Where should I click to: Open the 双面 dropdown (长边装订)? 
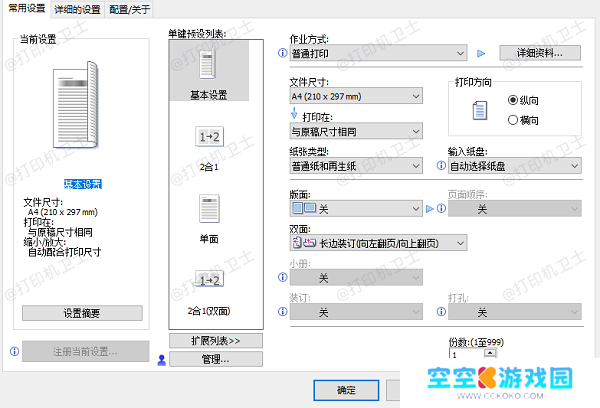point(378,243)
